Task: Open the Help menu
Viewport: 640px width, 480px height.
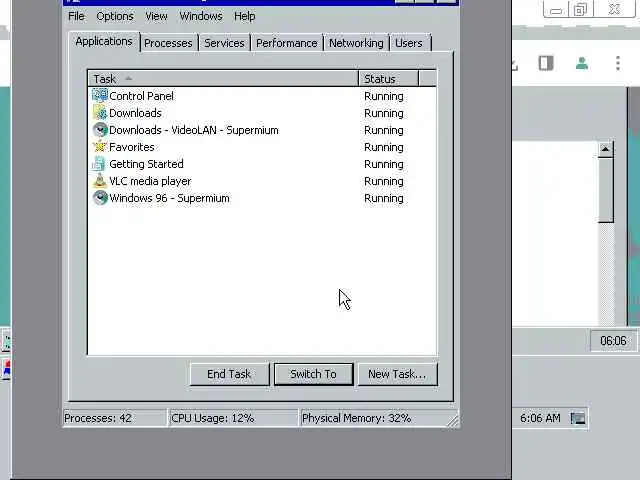Action: [x=244, y=16]
